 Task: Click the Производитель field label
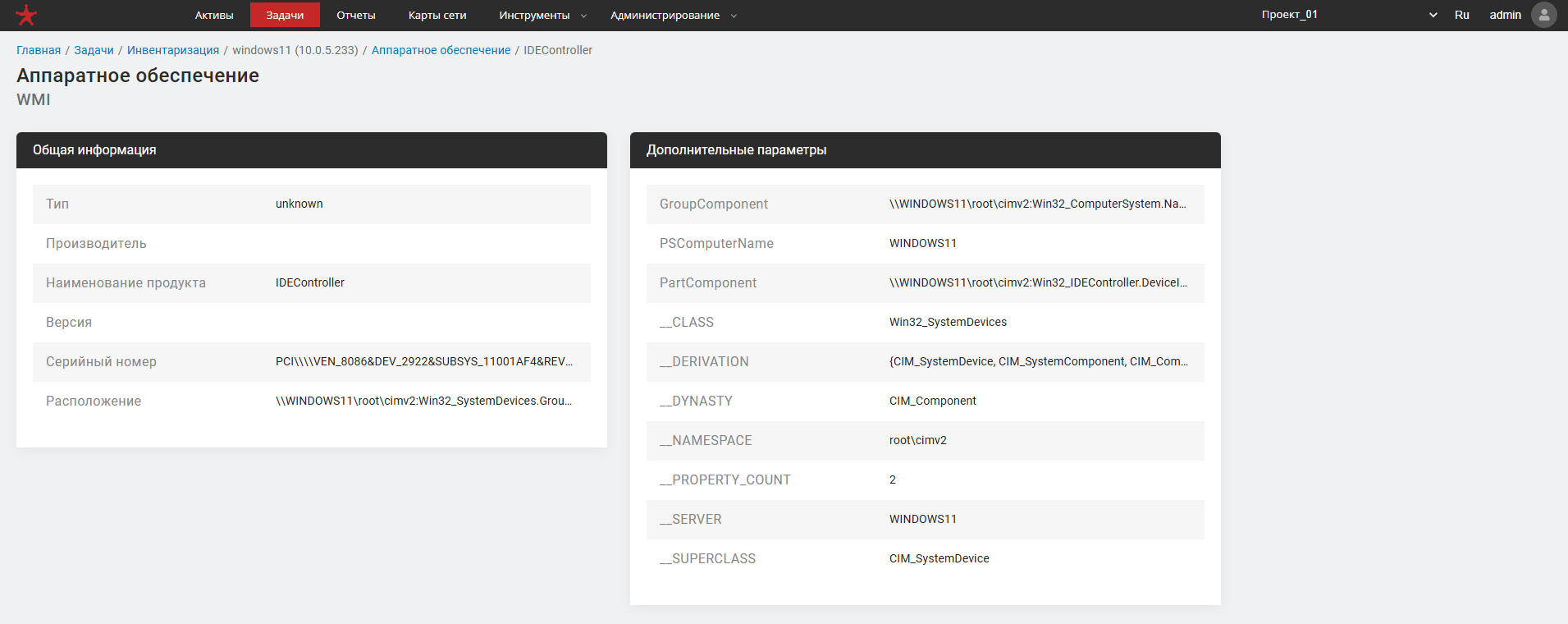(x=96, y=243)
